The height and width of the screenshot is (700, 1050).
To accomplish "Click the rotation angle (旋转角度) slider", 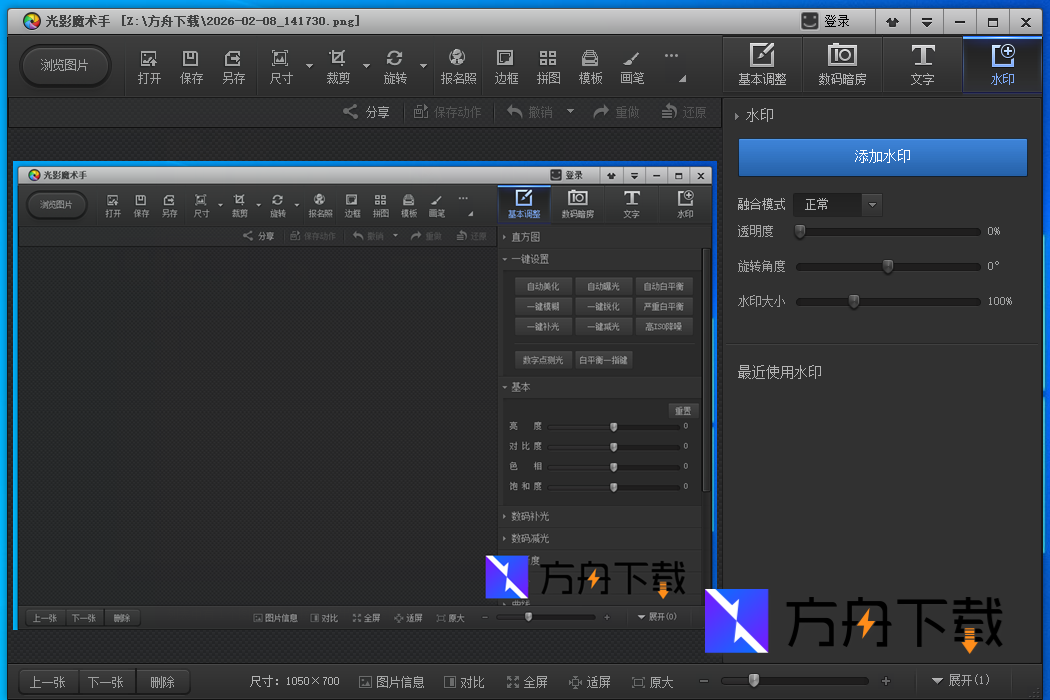I will pos(887,267).
